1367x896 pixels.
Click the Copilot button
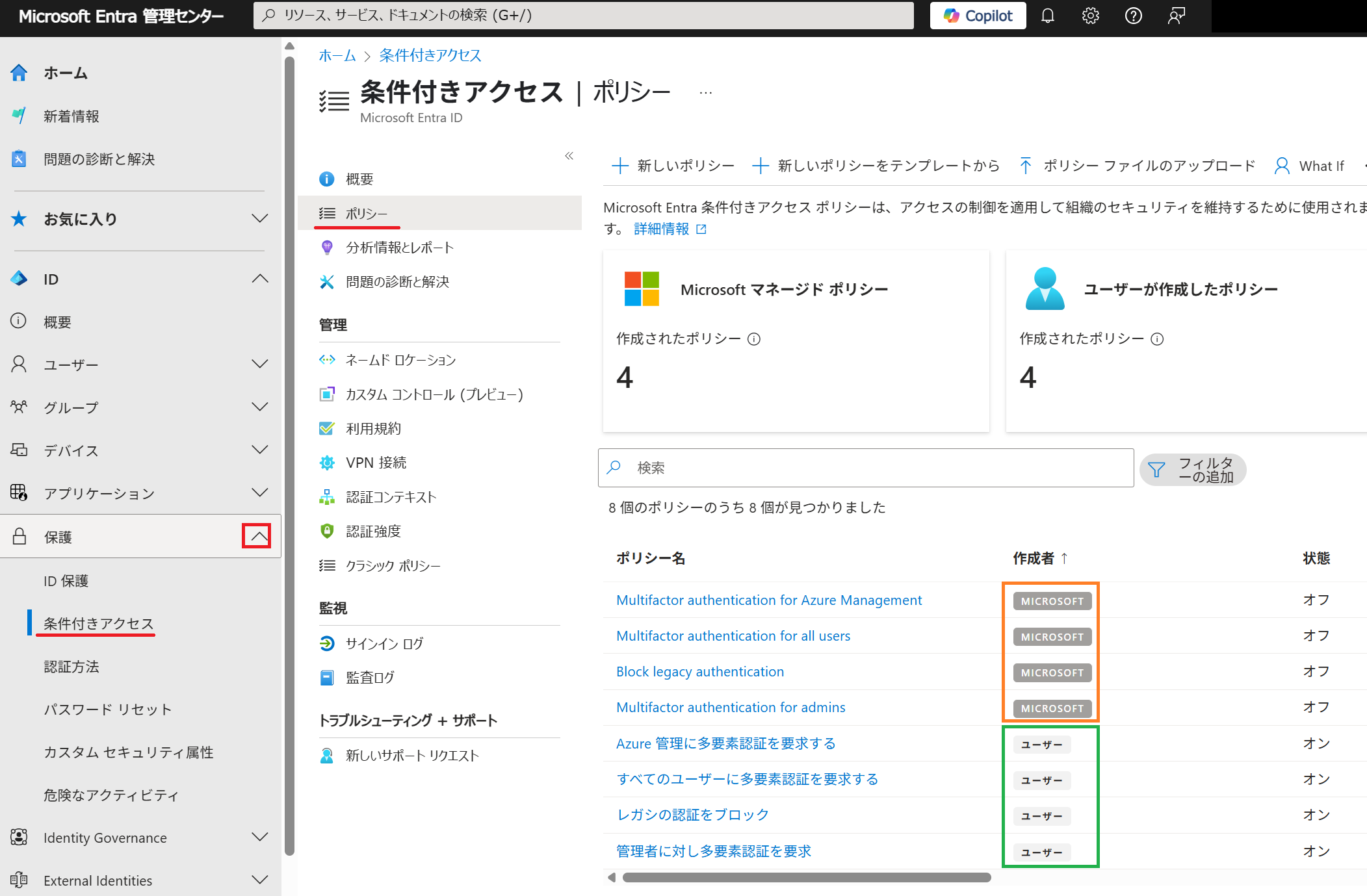click(x=978, y=16)
